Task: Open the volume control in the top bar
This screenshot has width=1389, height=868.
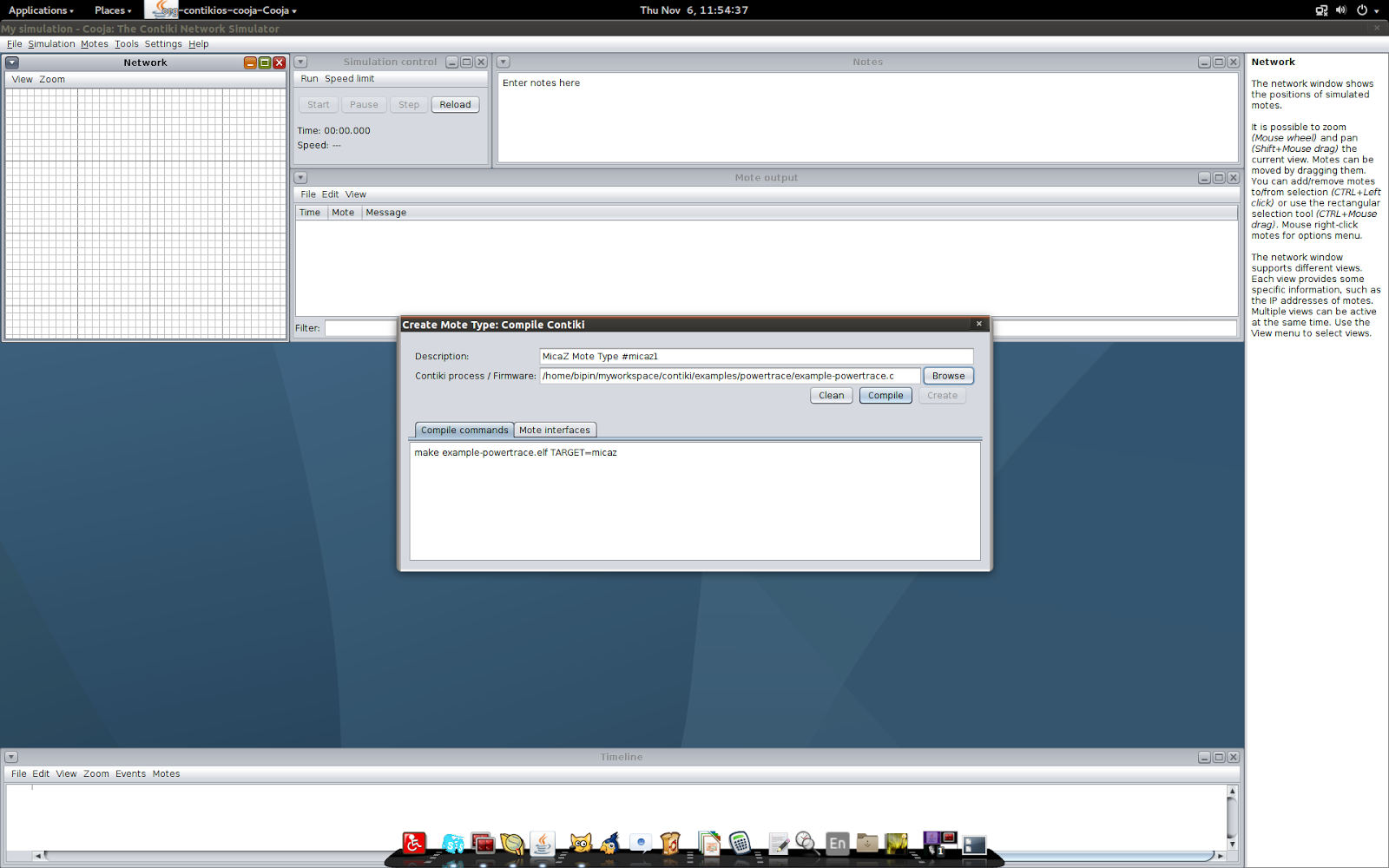Action: tap(1341, 10)
